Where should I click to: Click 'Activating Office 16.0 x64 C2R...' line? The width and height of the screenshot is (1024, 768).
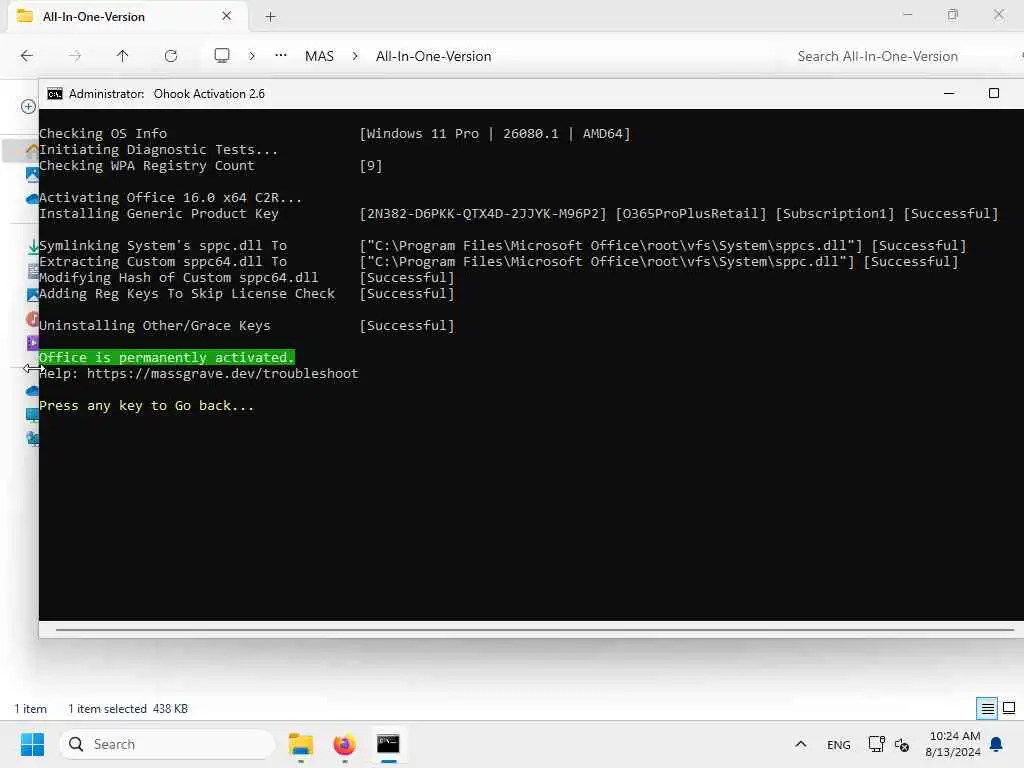pyautogui.click(x=170, y=197)
